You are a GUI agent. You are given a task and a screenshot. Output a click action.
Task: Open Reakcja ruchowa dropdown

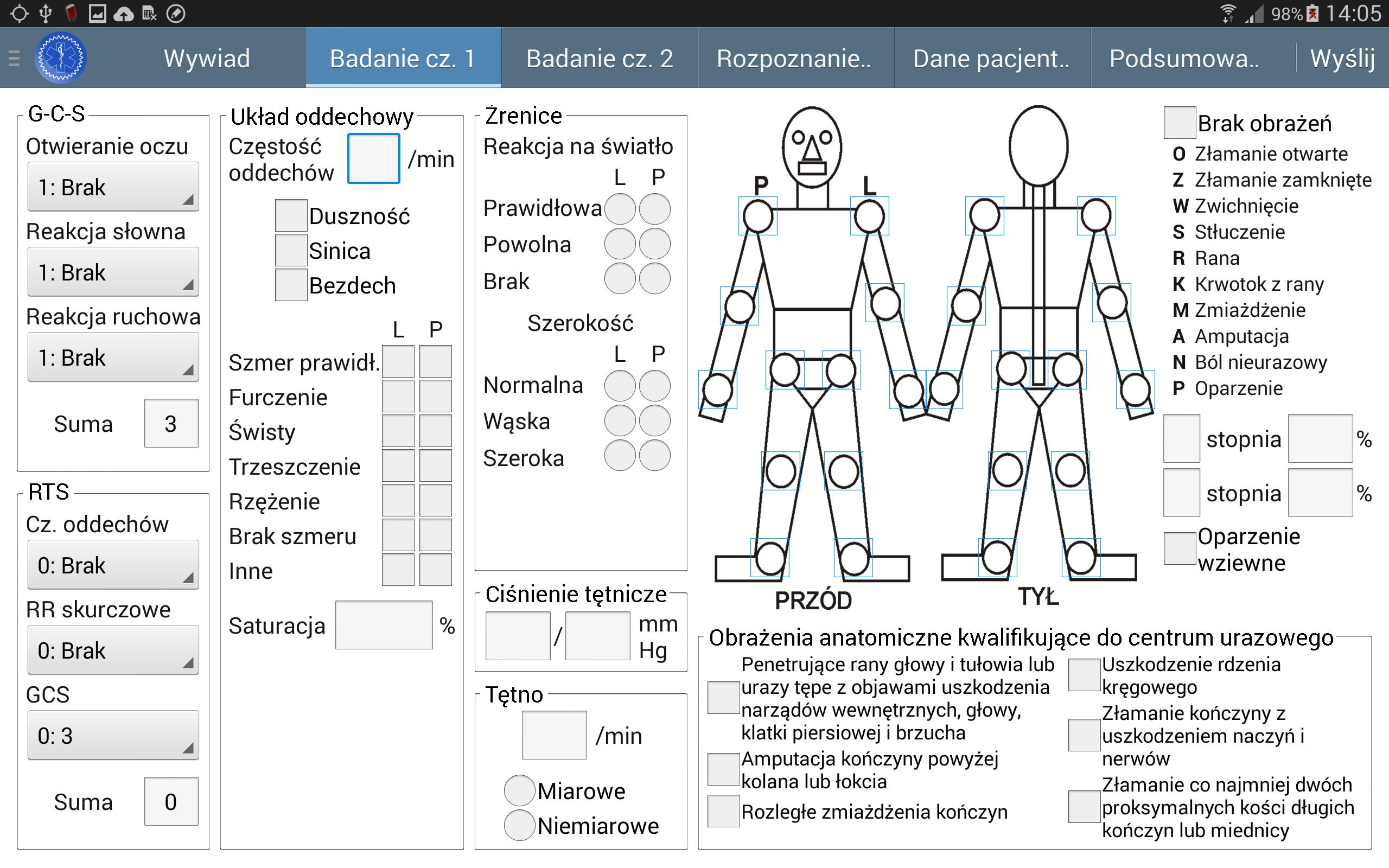(x=113, y=357)
